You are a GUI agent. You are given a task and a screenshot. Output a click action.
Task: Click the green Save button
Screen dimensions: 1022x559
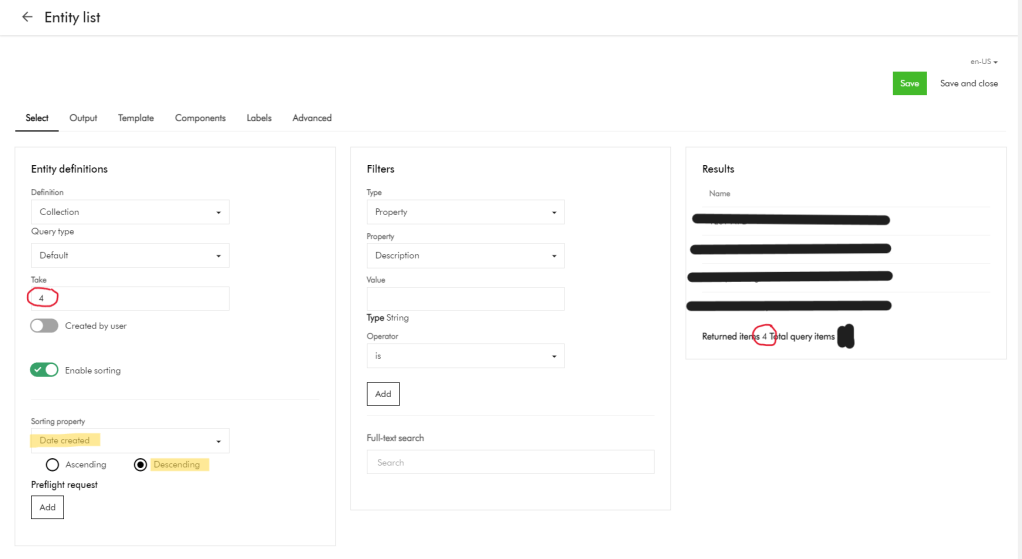click(909, 84)
